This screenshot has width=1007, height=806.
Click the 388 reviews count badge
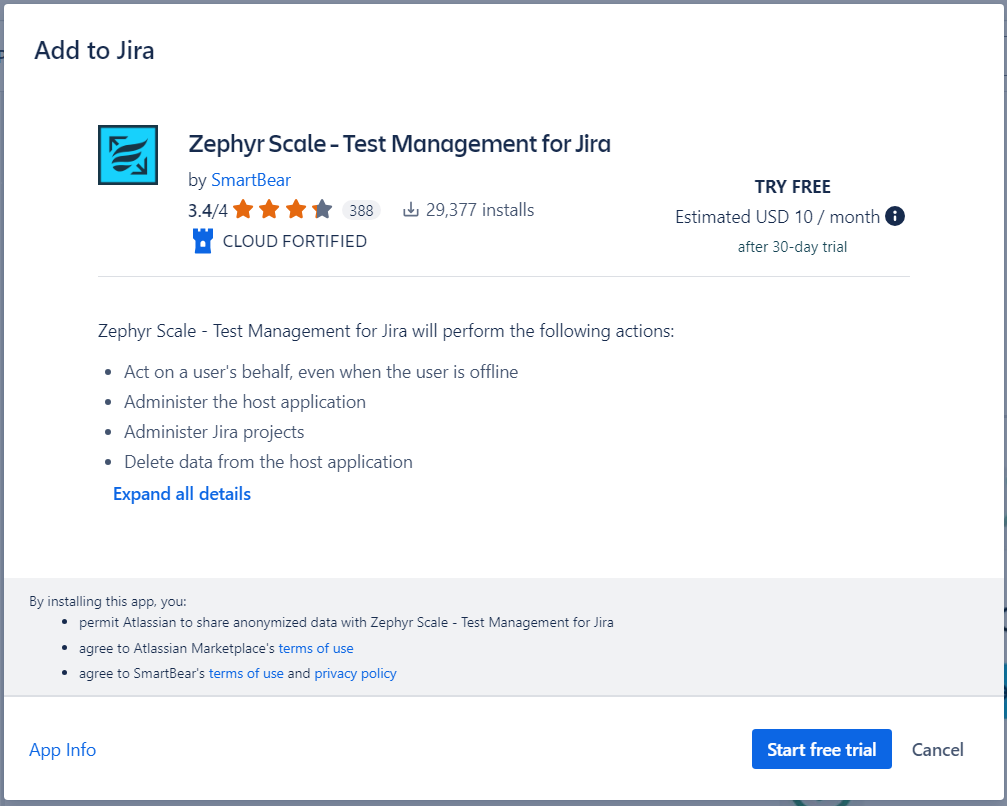coord(361,210)
